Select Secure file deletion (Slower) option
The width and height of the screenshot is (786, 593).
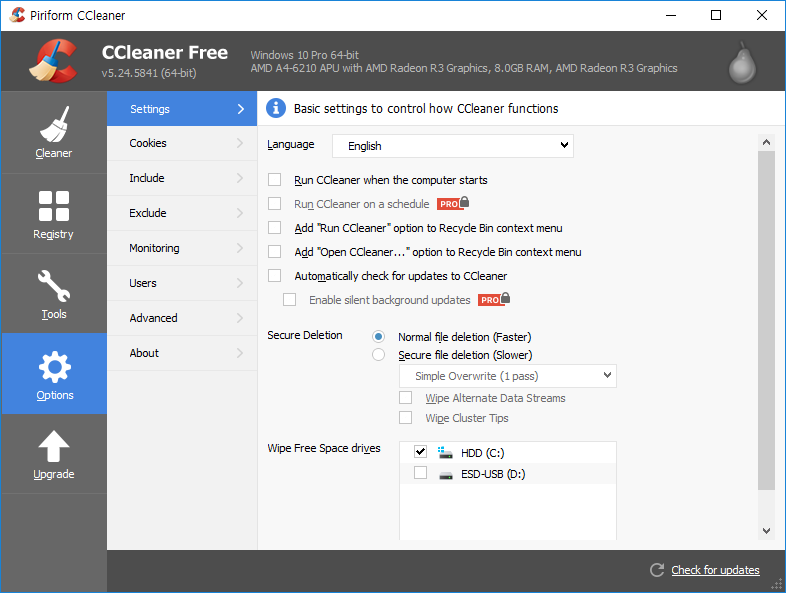click(378, 355)
